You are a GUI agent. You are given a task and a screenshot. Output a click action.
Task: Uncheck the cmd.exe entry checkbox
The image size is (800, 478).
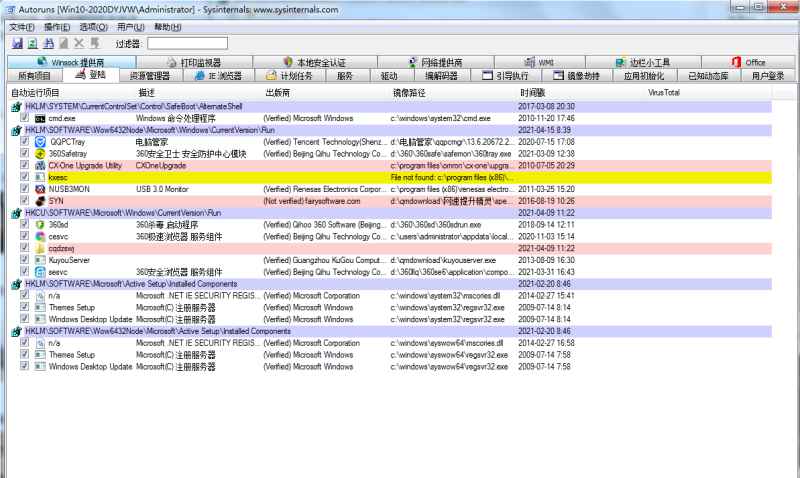click(24, 118)
